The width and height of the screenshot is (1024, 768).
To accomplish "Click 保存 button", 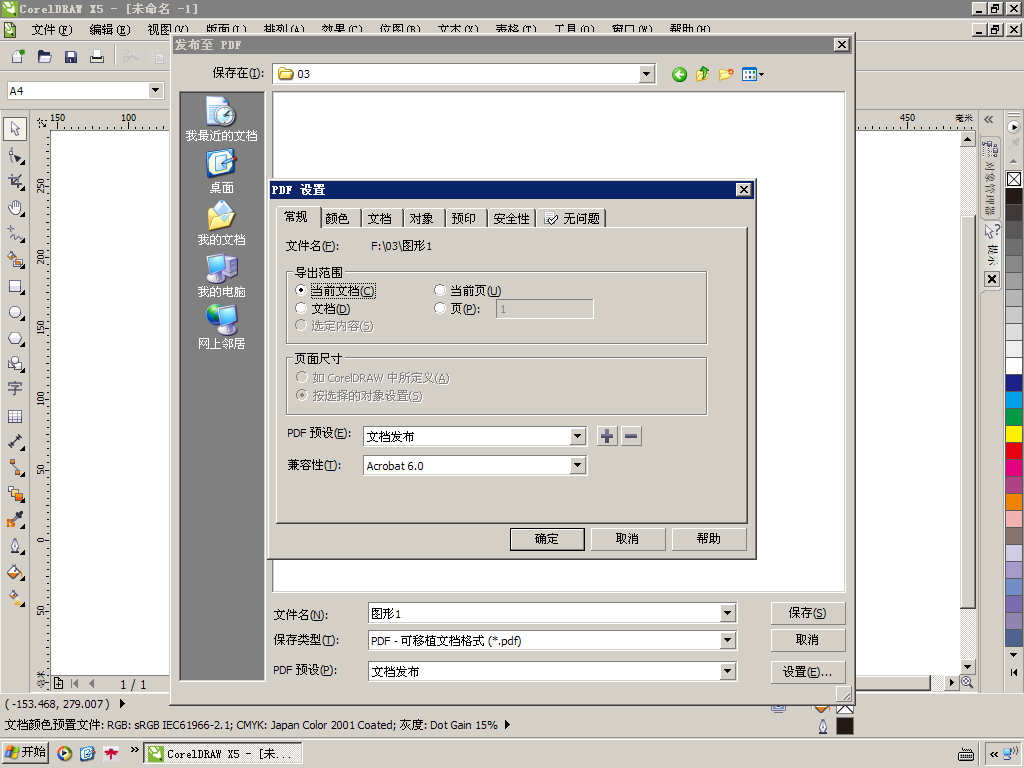I will pyautogui.click(x=808, y=613).
